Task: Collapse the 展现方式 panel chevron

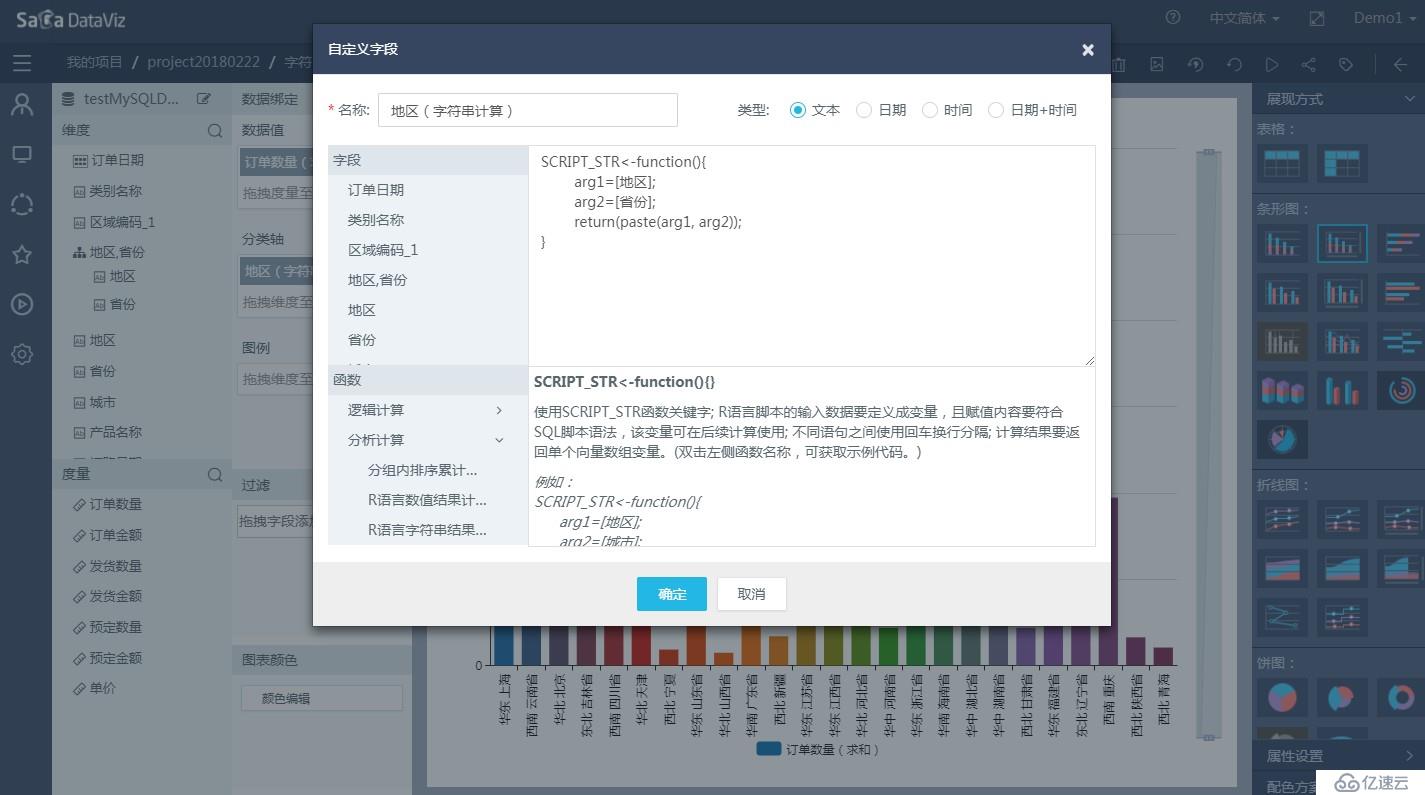Action: [1410, 99]
